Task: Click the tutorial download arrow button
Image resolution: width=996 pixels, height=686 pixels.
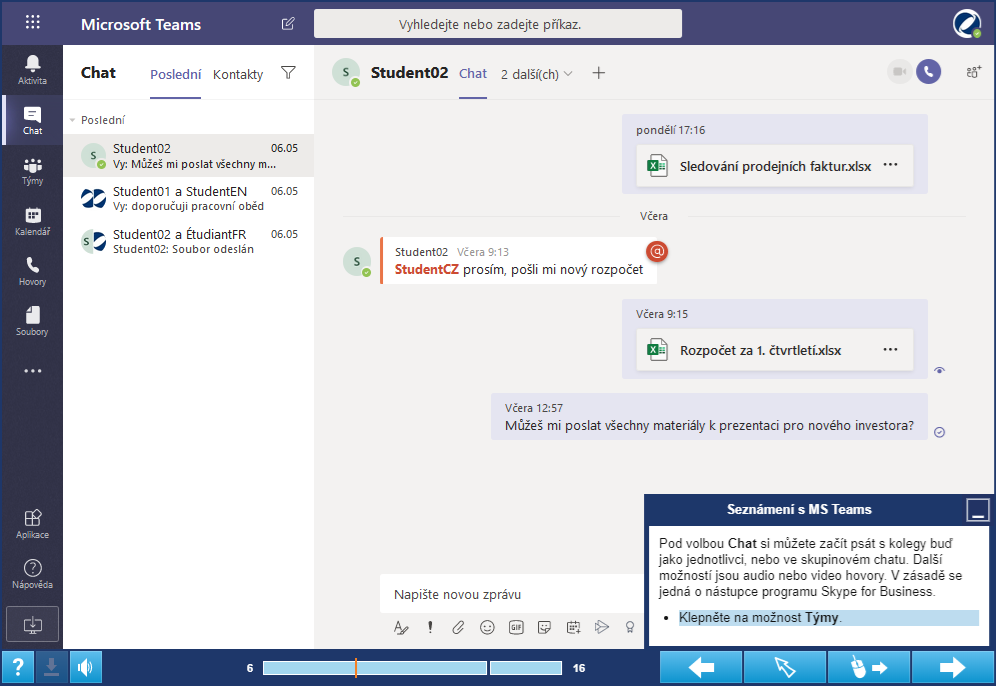Action: (51, 667)
